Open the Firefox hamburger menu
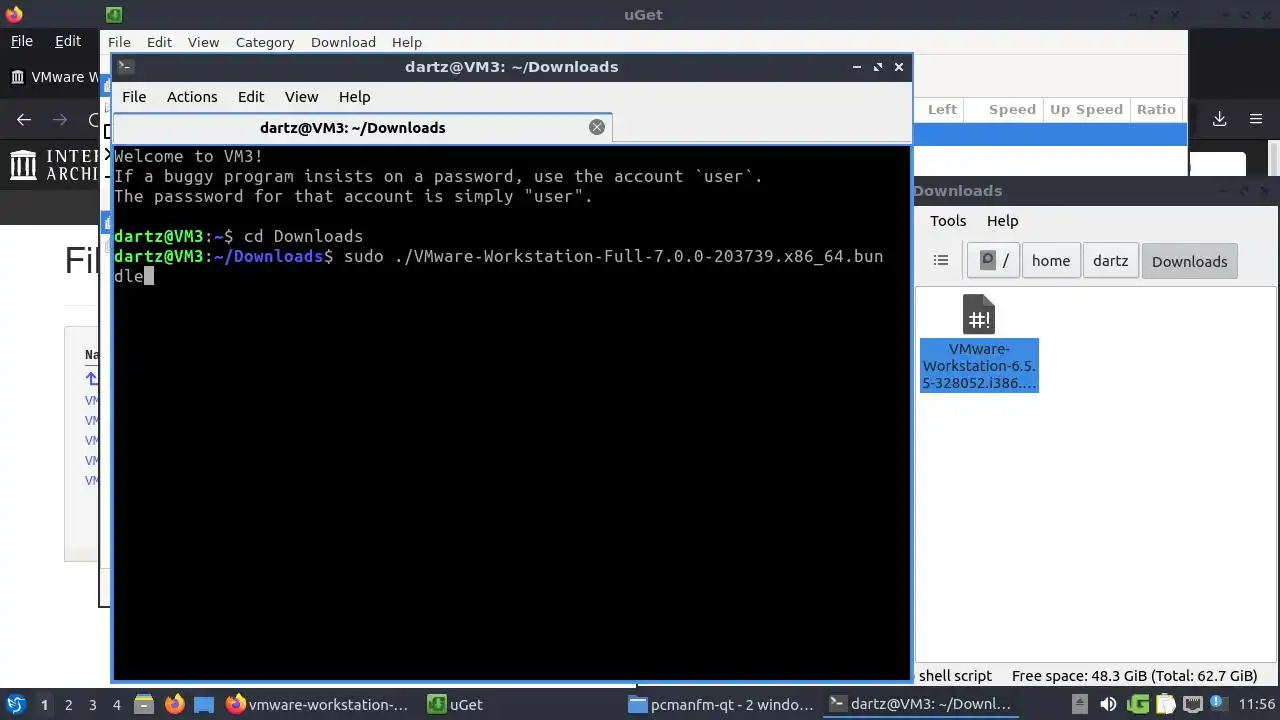This screenshot has height=720, width=1280. coord(1256,119)
